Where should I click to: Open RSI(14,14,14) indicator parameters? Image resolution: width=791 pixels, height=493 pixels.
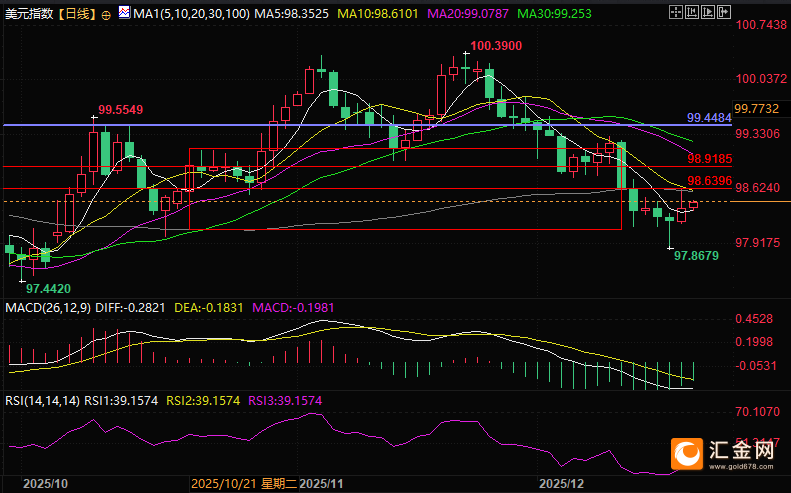click(42, 401)
